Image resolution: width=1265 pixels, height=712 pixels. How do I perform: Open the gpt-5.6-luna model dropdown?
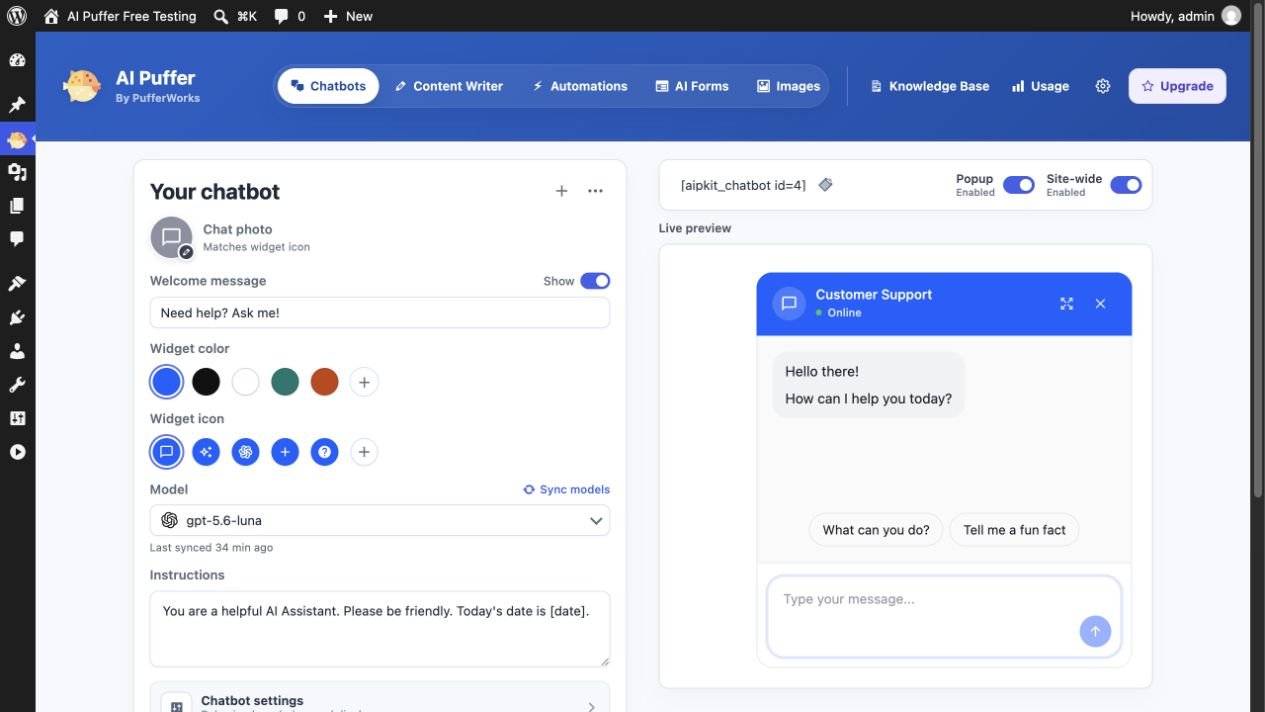[x=380, y=520]
